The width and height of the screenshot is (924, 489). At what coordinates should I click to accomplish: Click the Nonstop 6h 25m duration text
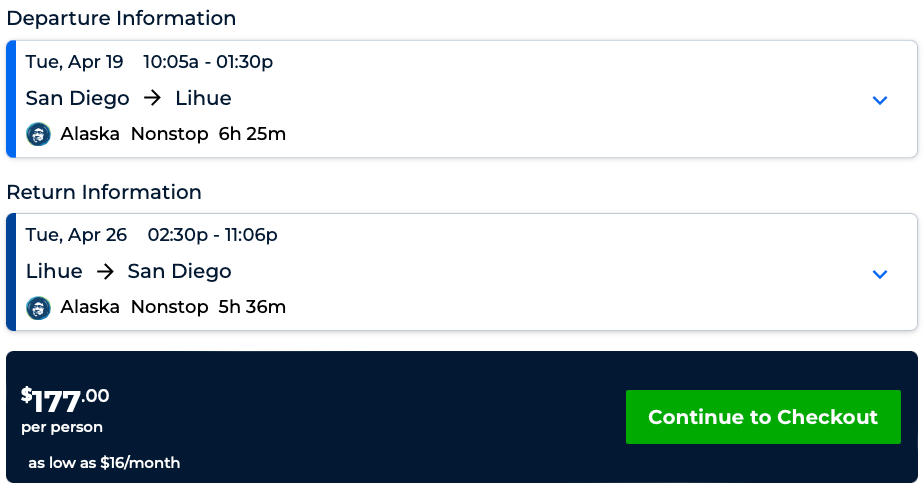[x=208, y=134]
